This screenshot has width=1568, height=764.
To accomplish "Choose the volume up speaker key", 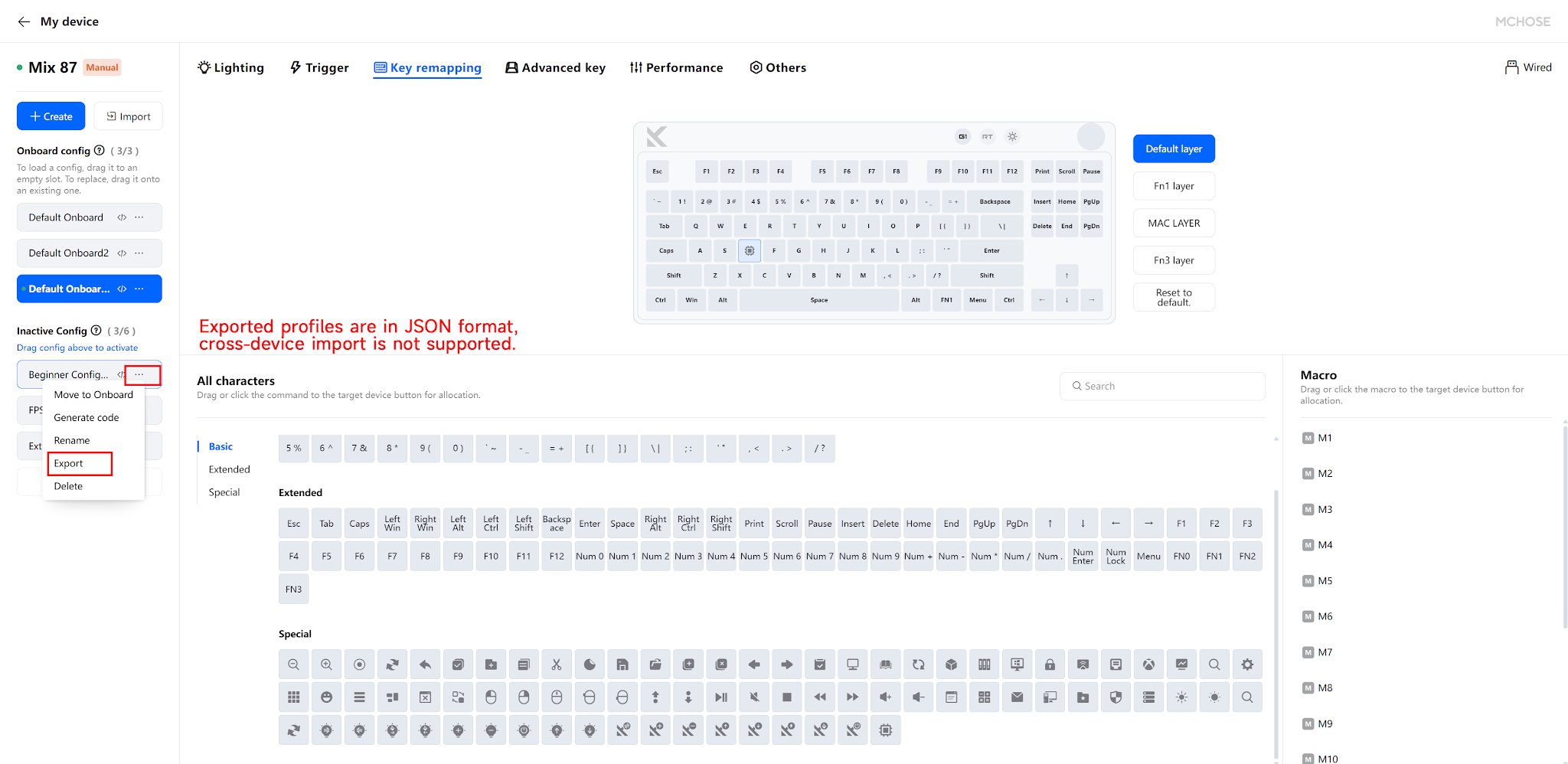I will (886, 697).
